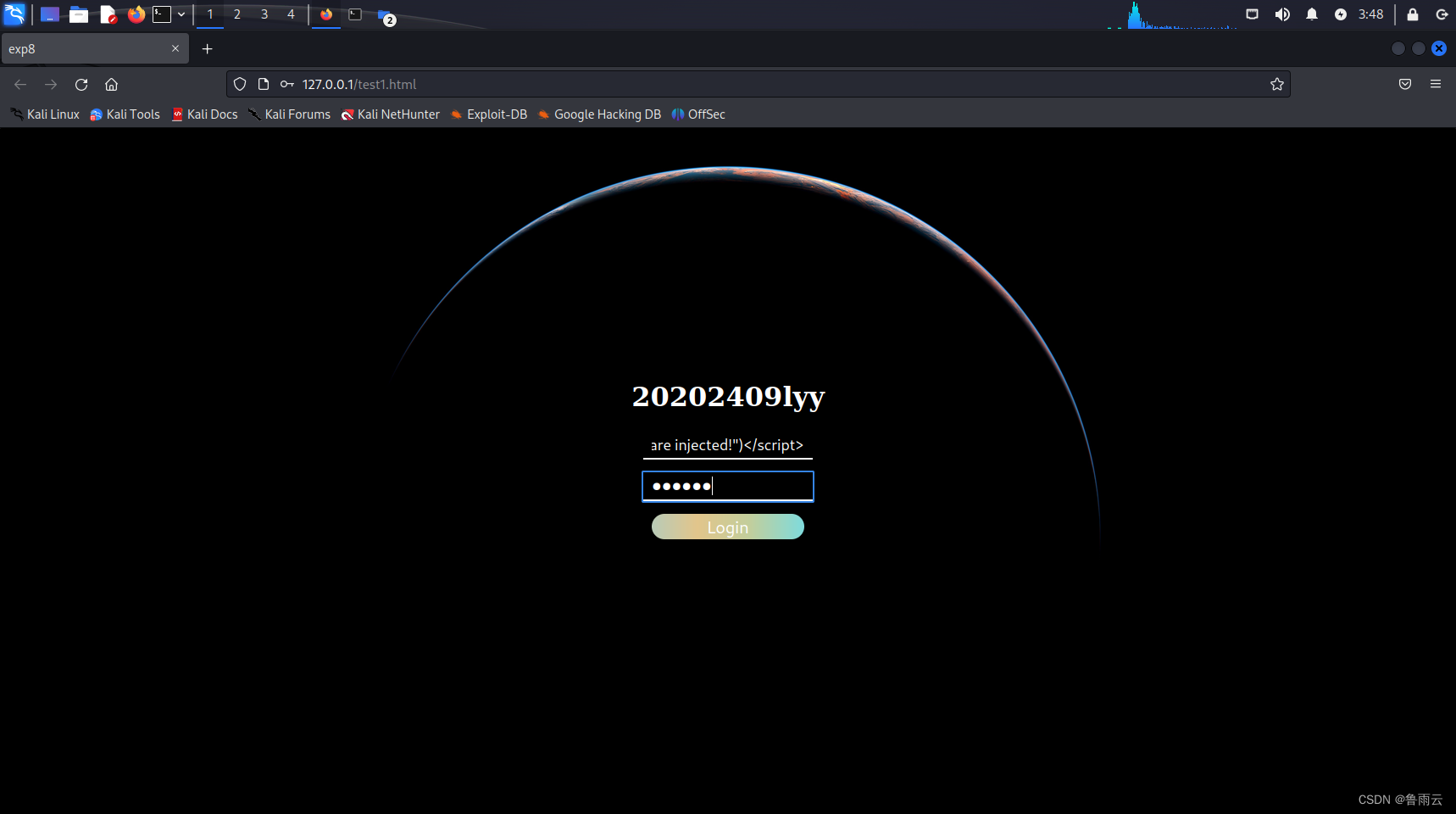Open Kali NetHunter bookmark
This screenshot has height=814, width=1456.
click(x=391, y=114)
